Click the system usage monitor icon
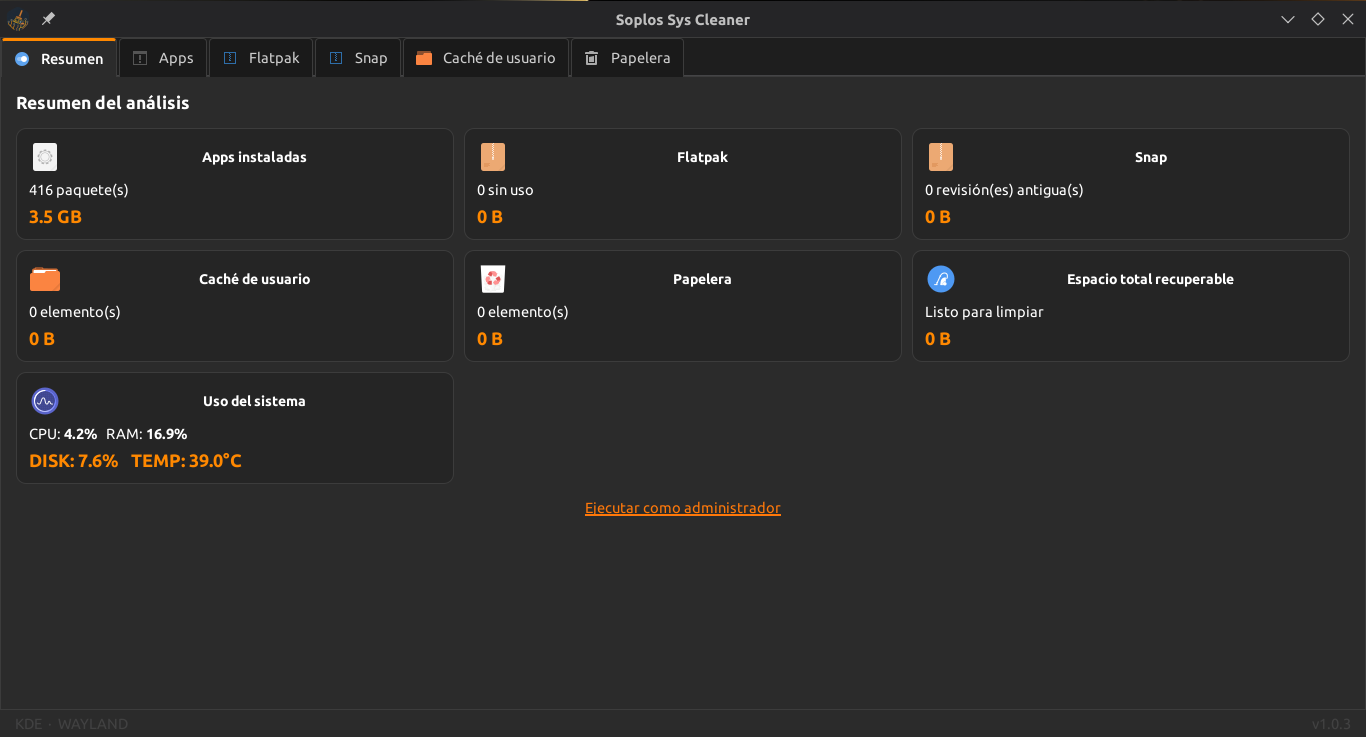Viewport: 1366px width, 737px height. (x=45, y=401)
